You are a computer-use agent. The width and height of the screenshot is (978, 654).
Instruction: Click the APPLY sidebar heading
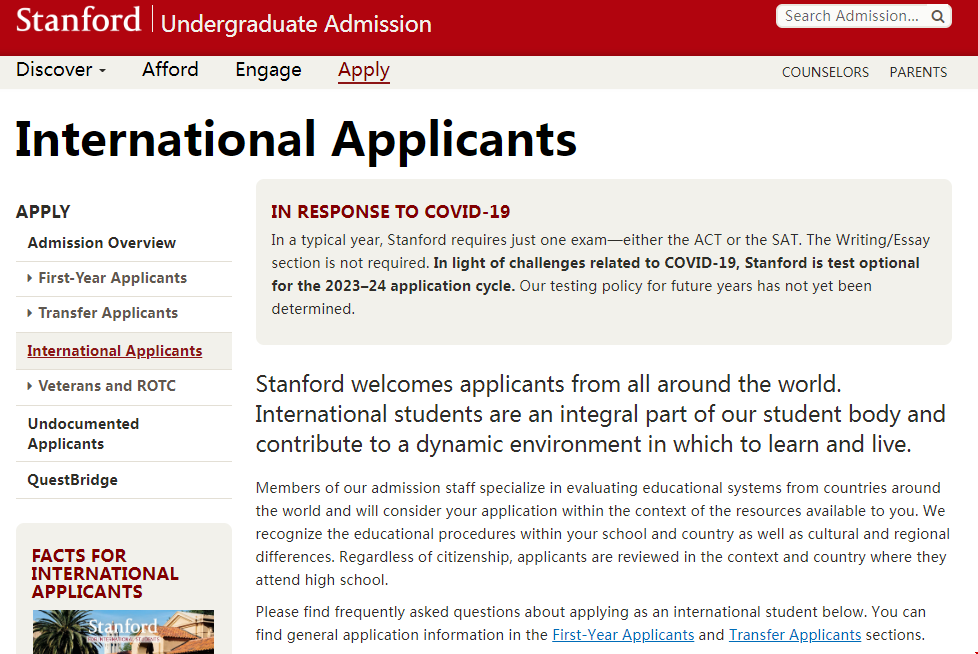[x=43, y=212]
